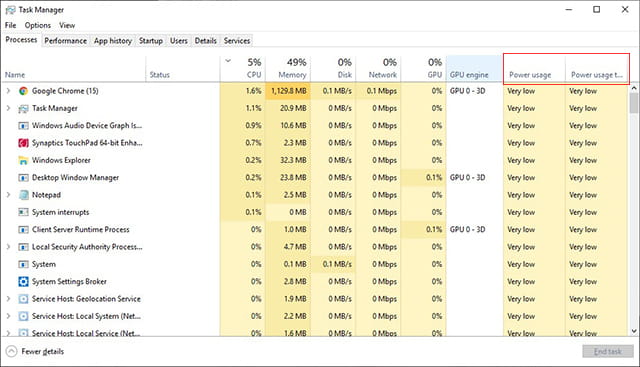Expand the Local Security Authority Process entry
The image size is (640, 367).
coord(8,247)
